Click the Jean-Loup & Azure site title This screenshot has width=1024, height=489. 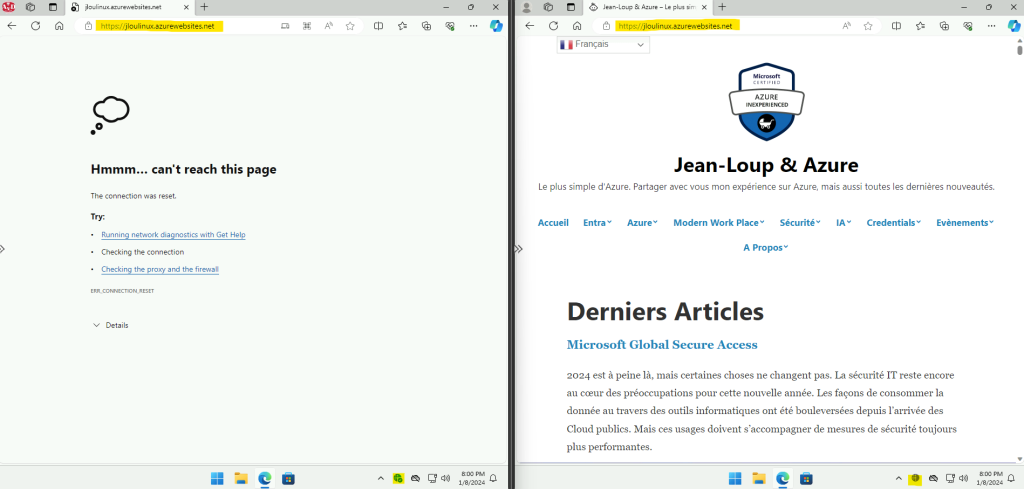point(766,165)
